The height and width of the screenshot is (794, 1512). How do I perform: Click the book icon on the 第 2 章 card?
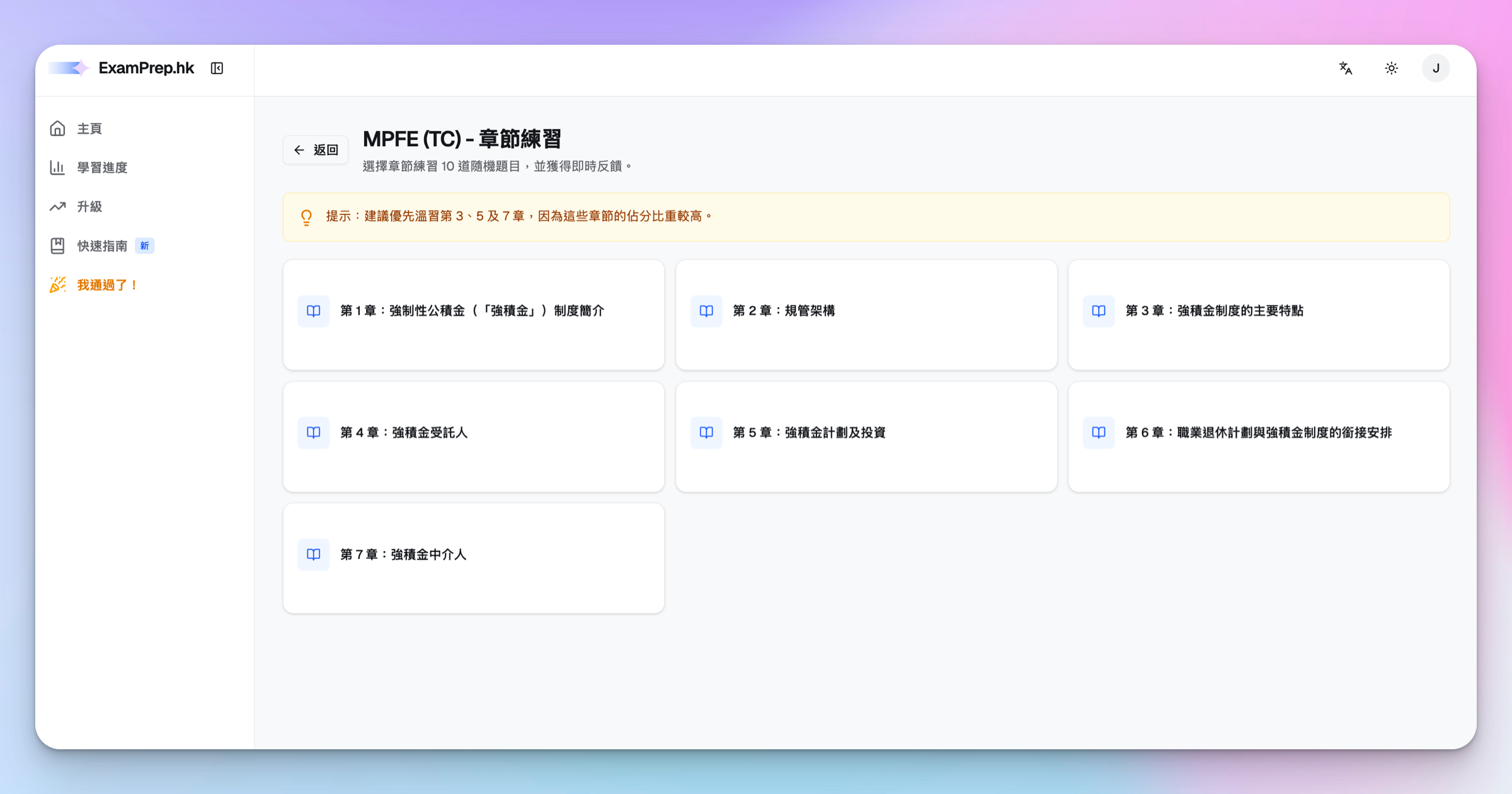[706, 311]
